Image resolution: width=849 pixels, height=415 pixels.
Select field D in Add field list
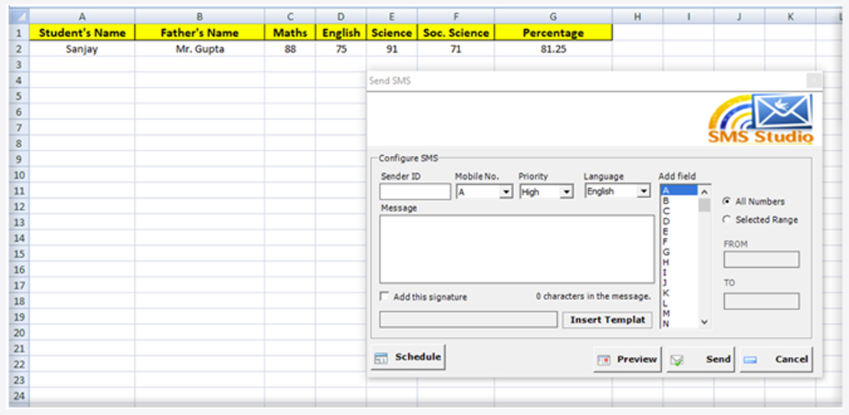pos(679,221)
